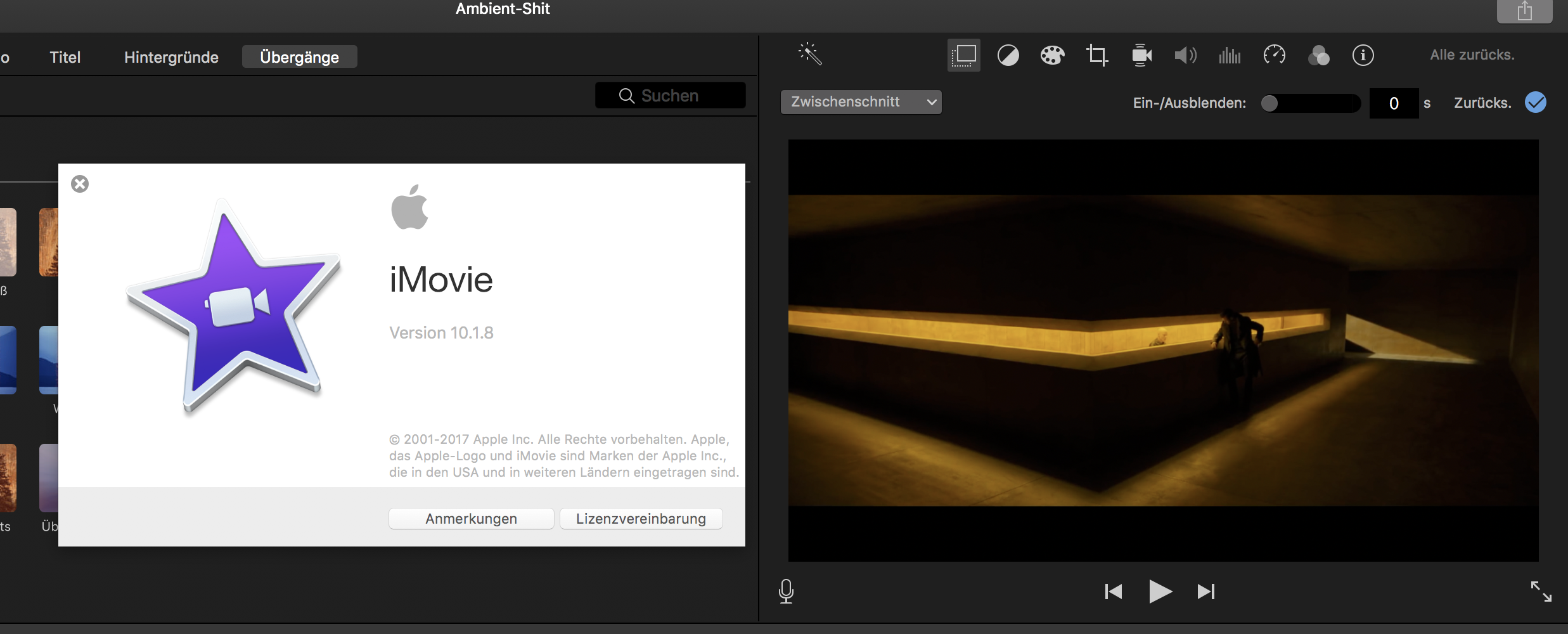Select the cropping tool
This screenshot has height=634, width=1568.
tap(1097, 55)
